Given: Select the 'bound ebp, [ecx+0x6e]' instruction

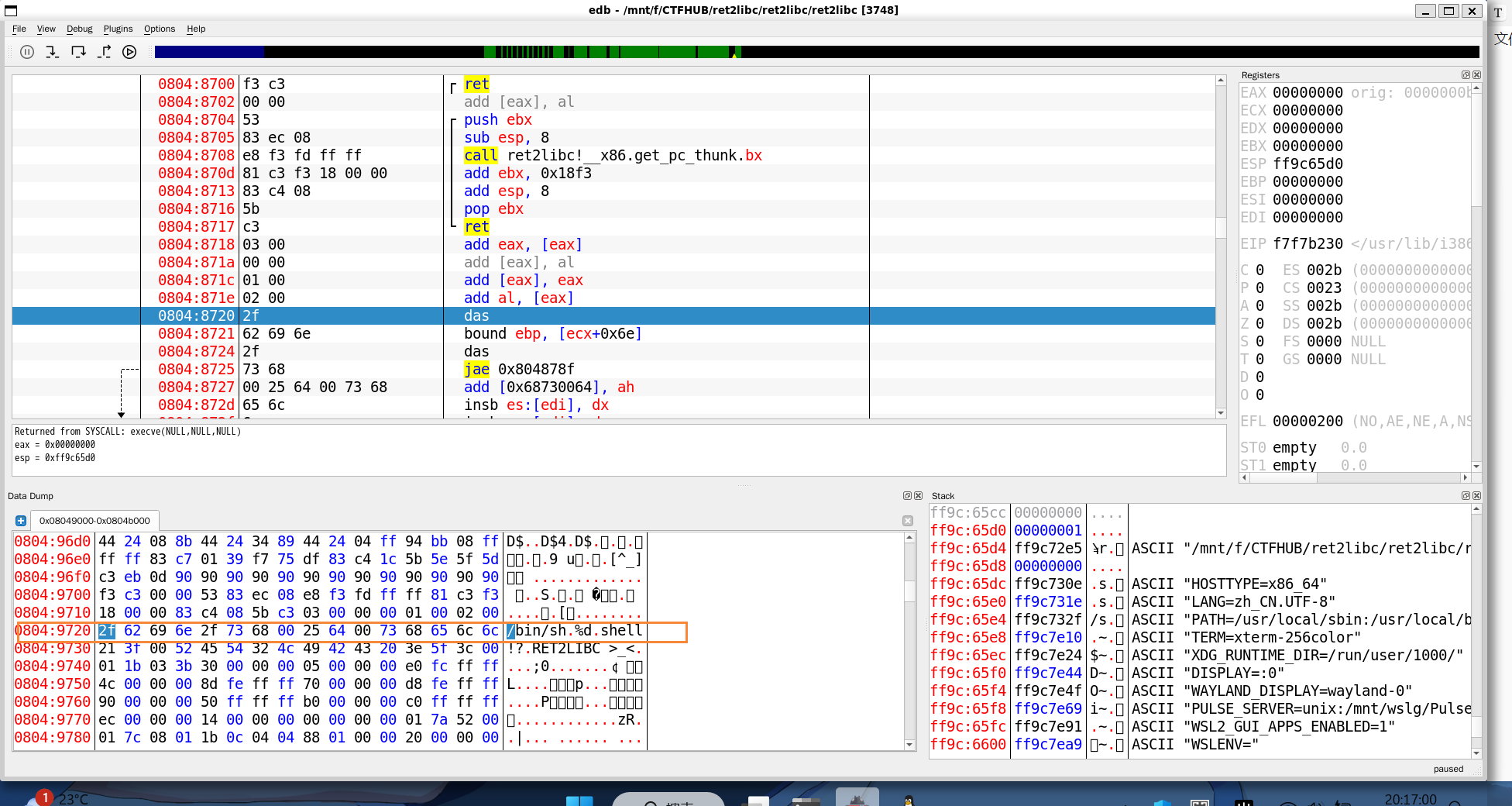Looking at the screenshot, I should click(x=613, y=333).
